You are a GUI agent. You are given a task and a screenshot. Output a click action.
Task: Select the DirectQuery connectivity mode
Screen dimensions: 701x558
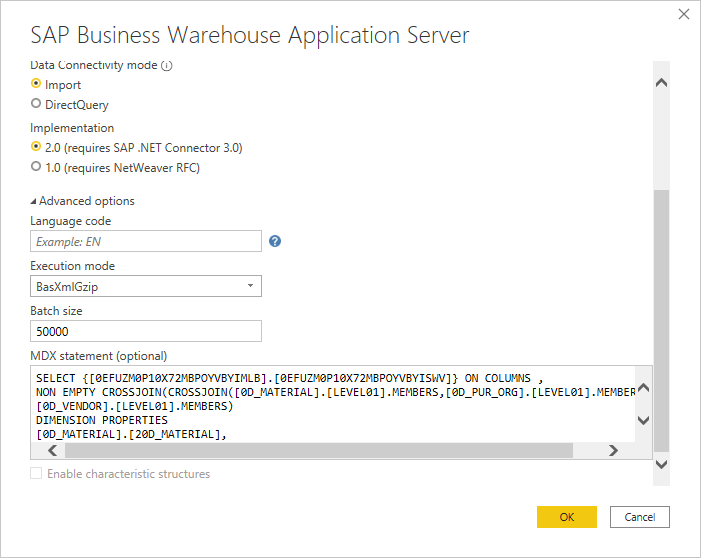(x=36, y=104)
